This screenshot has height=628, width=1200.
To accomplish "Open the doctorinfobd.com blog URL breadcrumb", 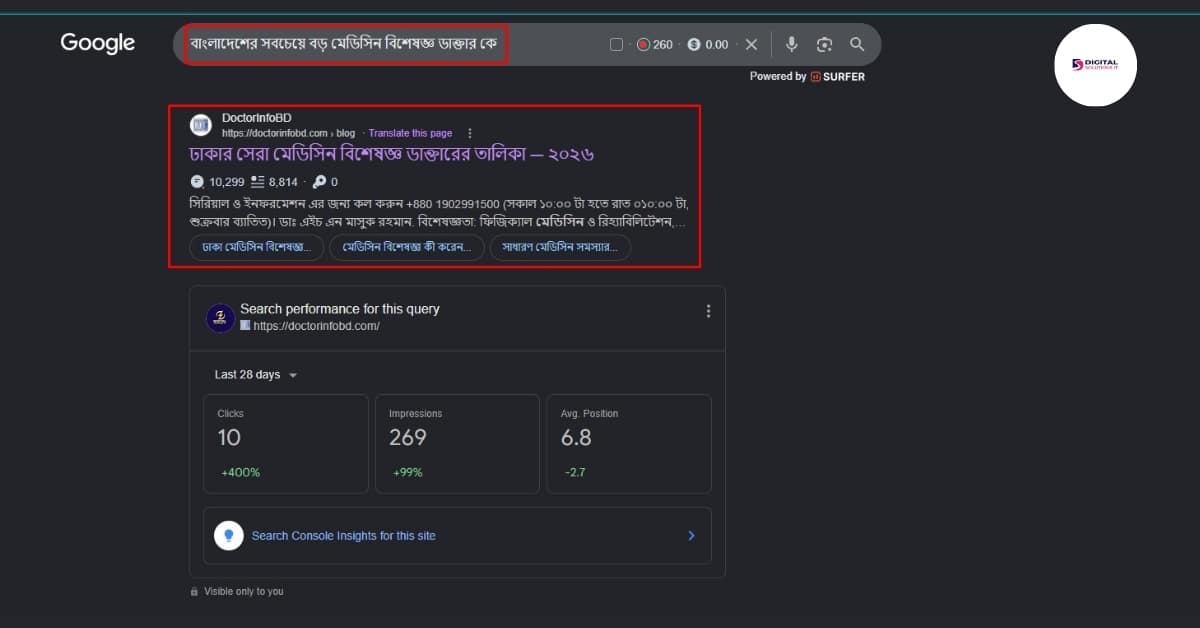I will click(288, 133).
